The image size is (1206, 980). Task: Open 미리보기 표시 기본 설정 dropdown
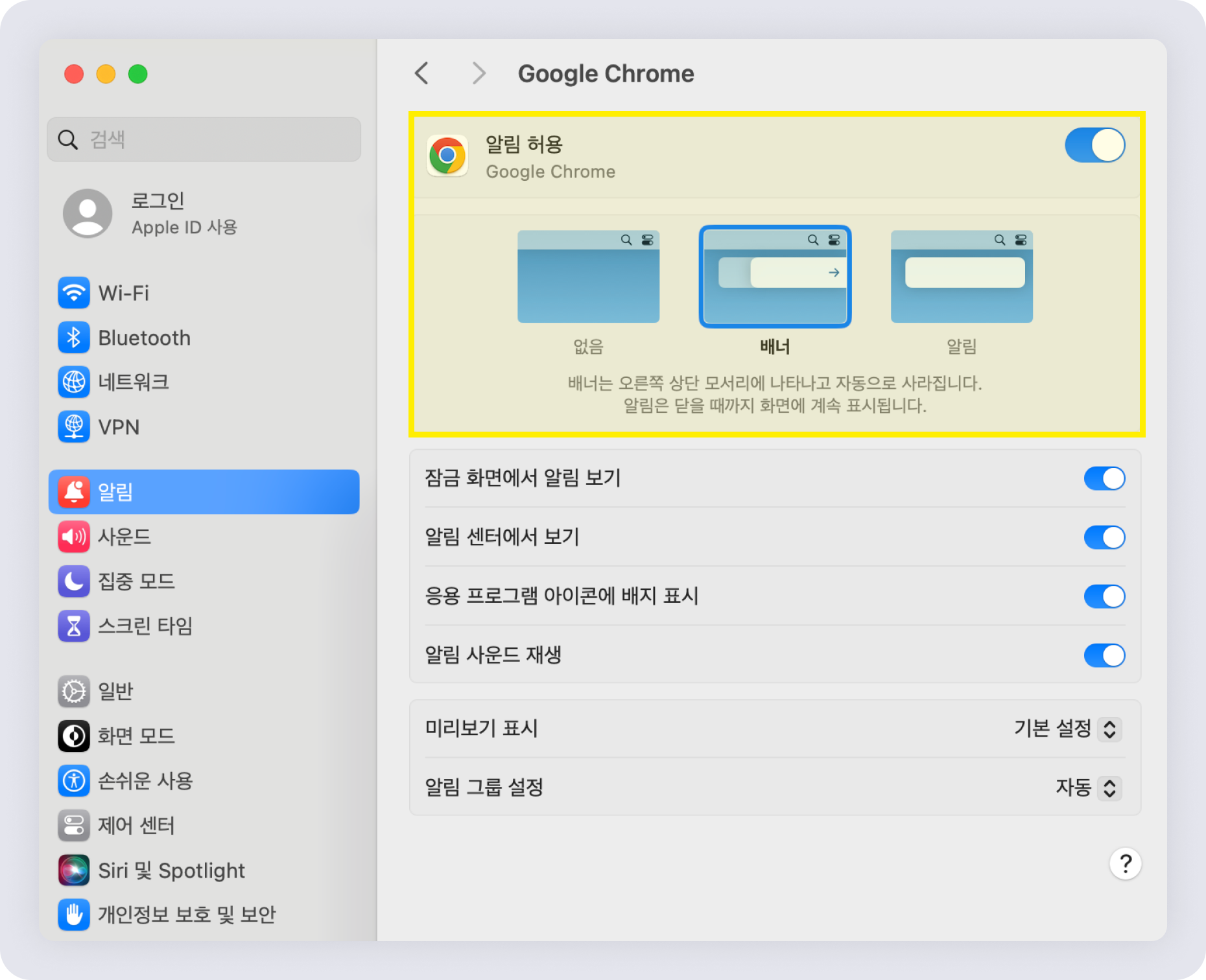coord(1067,729)
